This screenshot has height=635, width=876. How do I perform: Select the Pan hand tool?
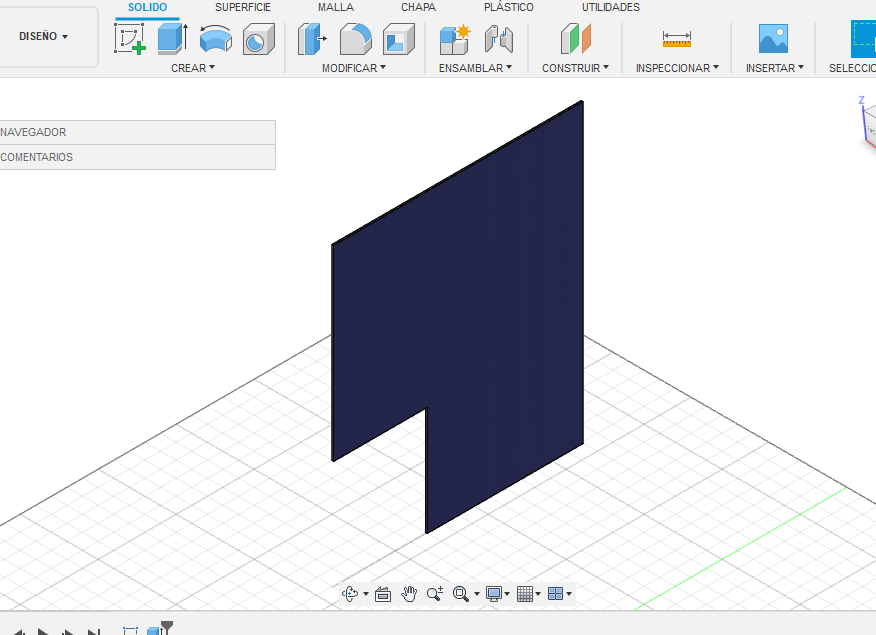[x=409, y=594]
